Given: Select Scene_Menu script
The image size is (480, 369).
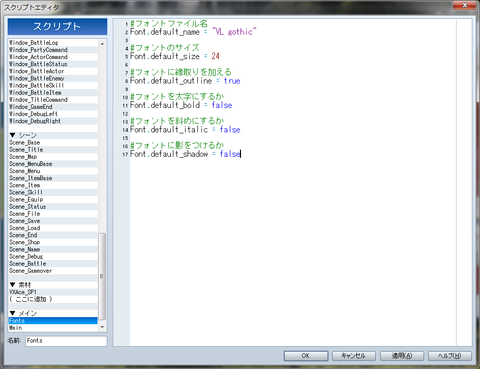Looking at the screenshot, I should [53, 171].
